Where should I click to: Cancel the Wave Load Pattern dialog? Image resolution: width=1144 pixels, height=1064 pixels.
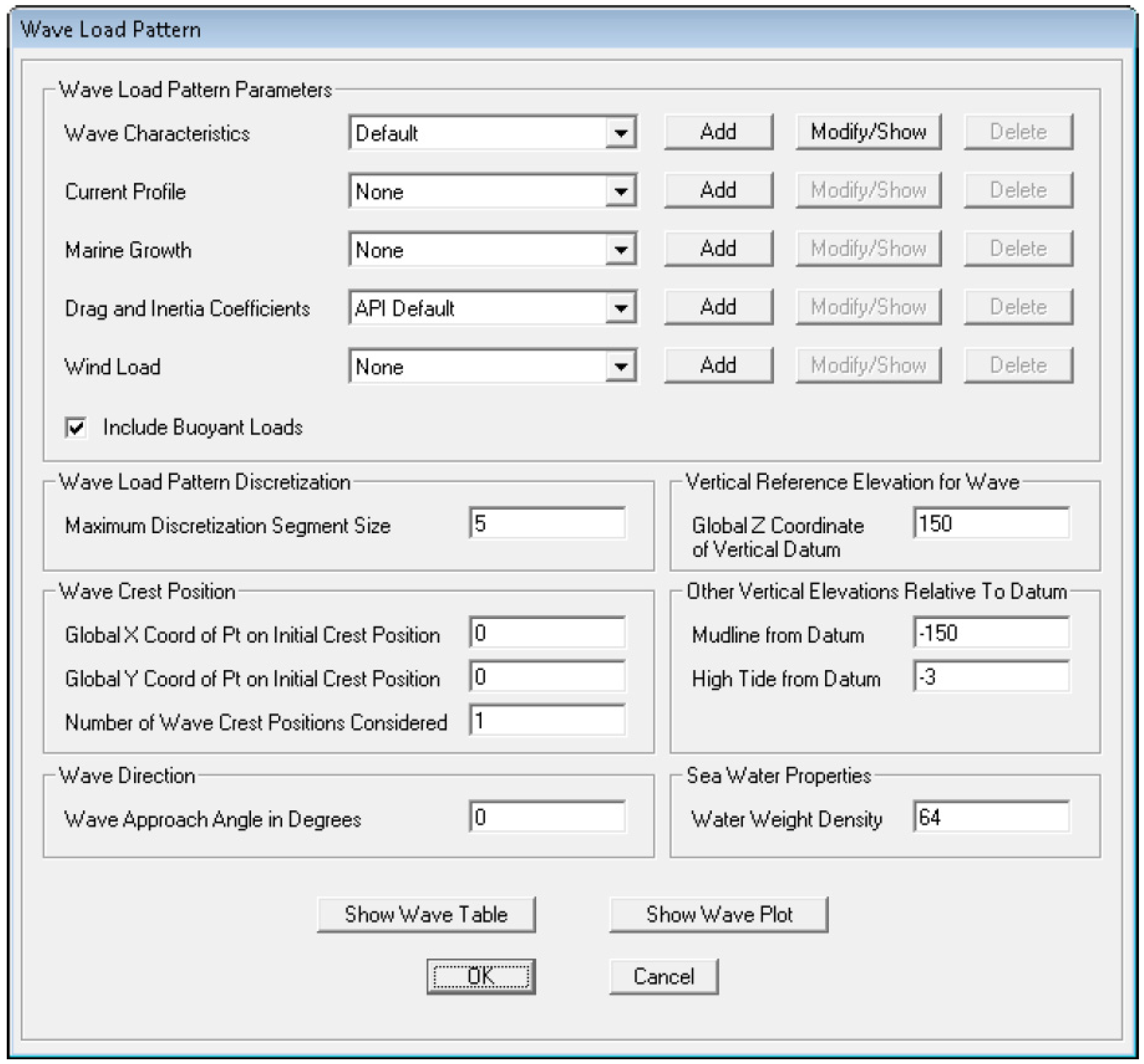point(663,976)
